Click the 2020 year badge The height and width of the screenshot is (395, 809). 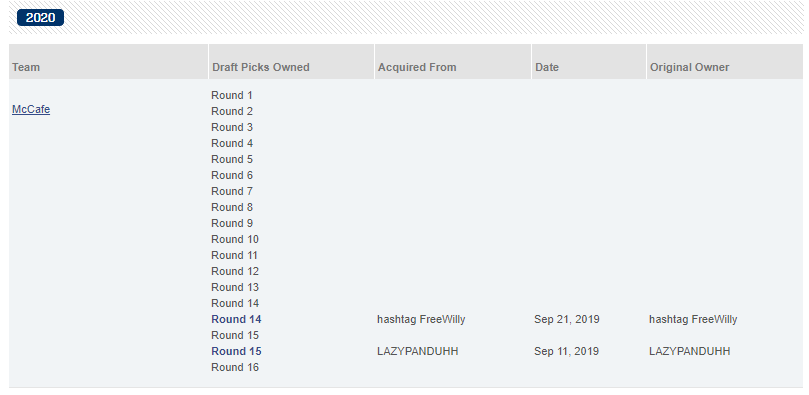(x=40, y=18)
